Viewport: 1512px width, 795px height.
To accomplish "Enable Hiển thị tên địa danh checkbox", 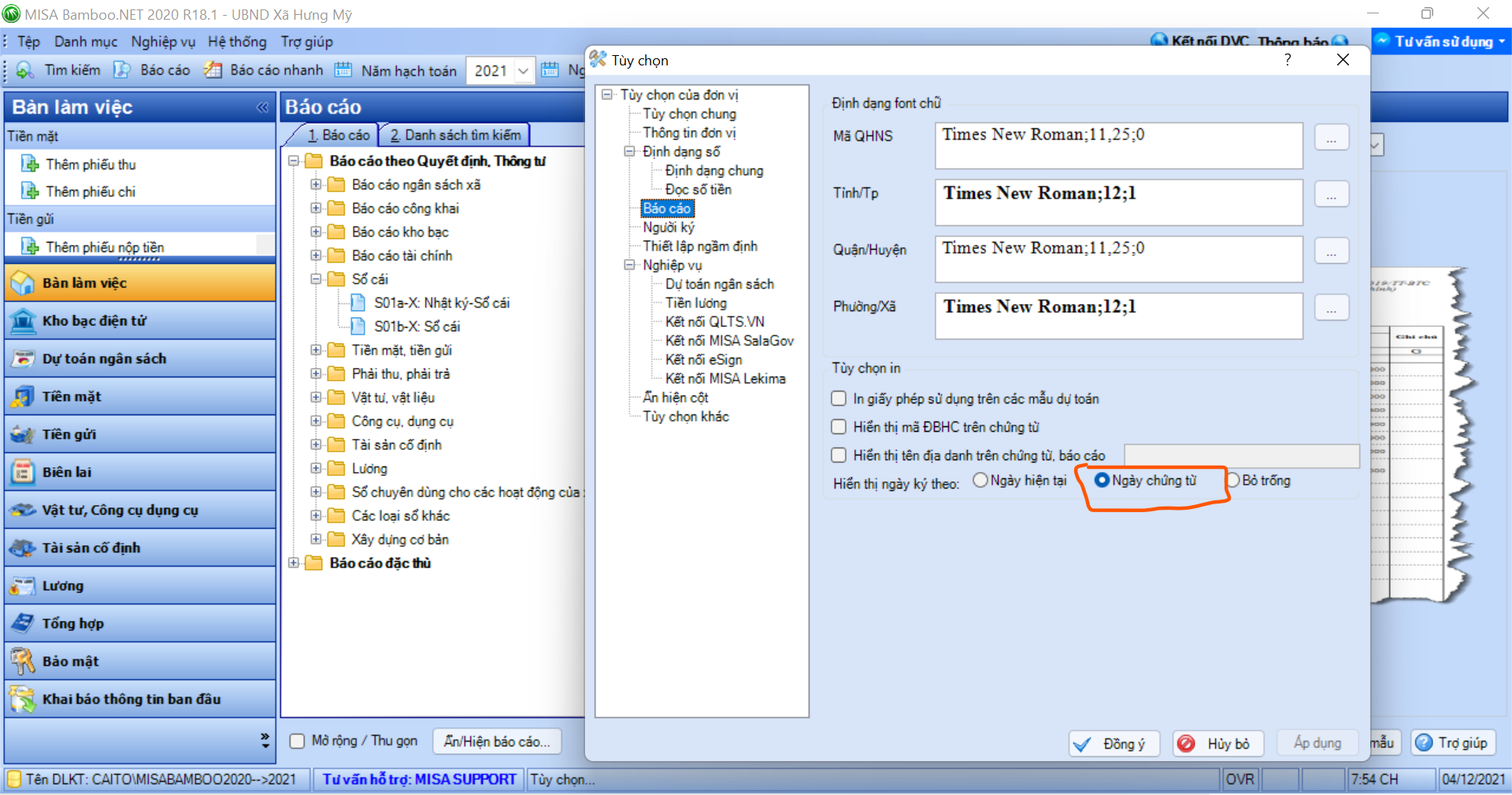I will pos(839,455).
